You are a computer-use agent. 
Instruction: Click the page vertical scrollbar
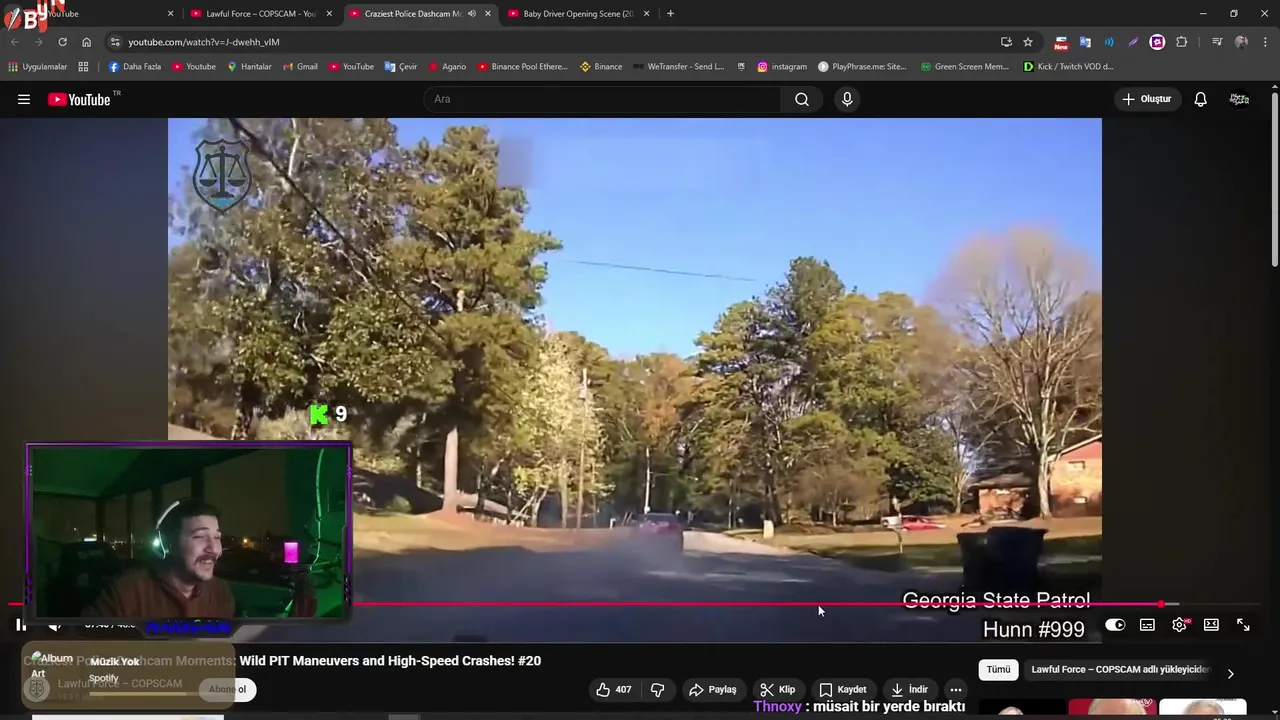(x=1275, y=180)
